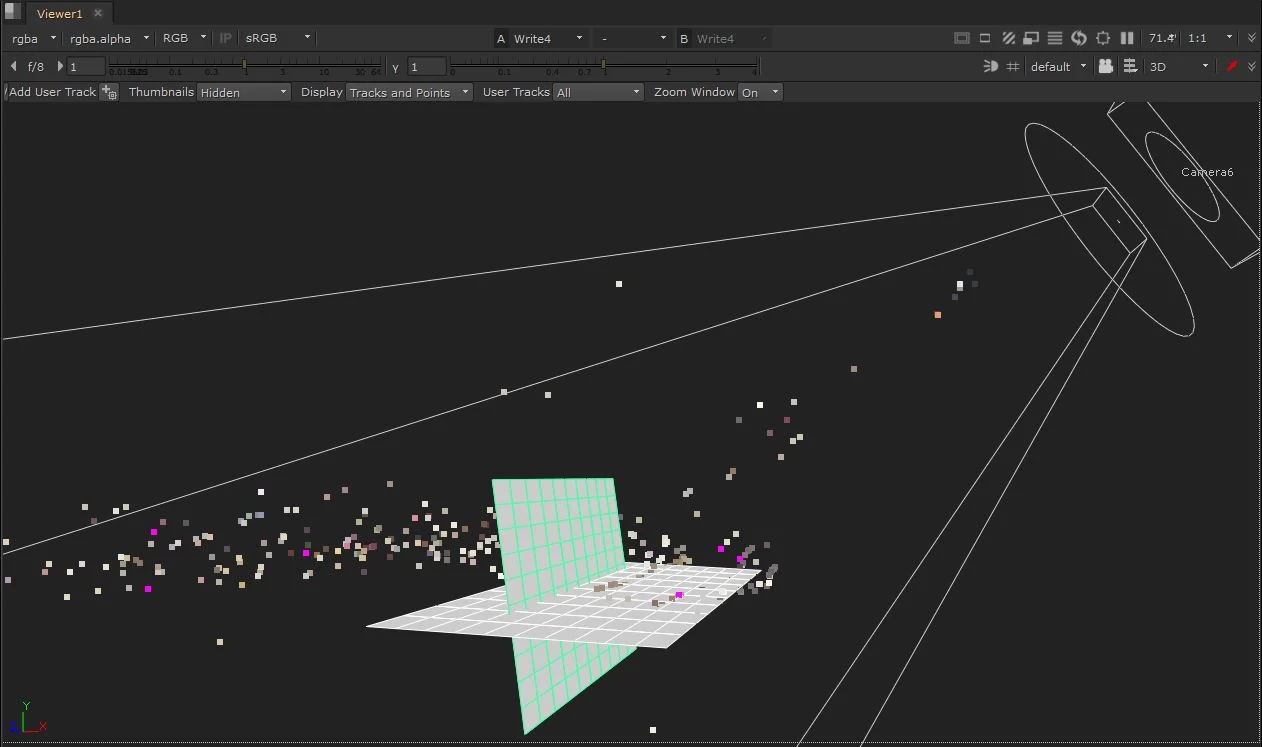Click the add track plus icon
This screenshot has height=747, width=1262.
tap(109, 92)
